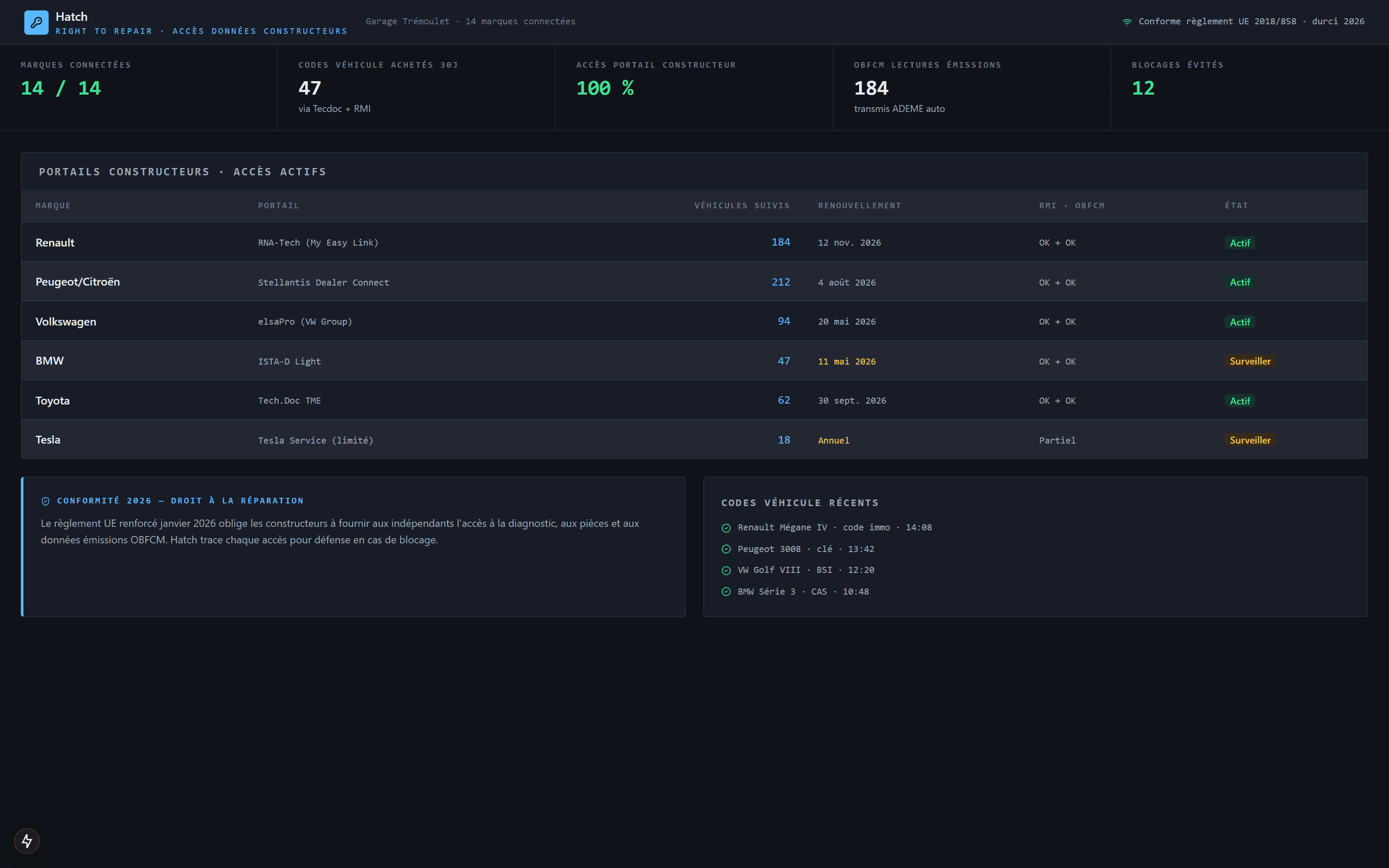
Task: Click the elsaPro (VW Group) portal
Action: click(x=305, y=322)
